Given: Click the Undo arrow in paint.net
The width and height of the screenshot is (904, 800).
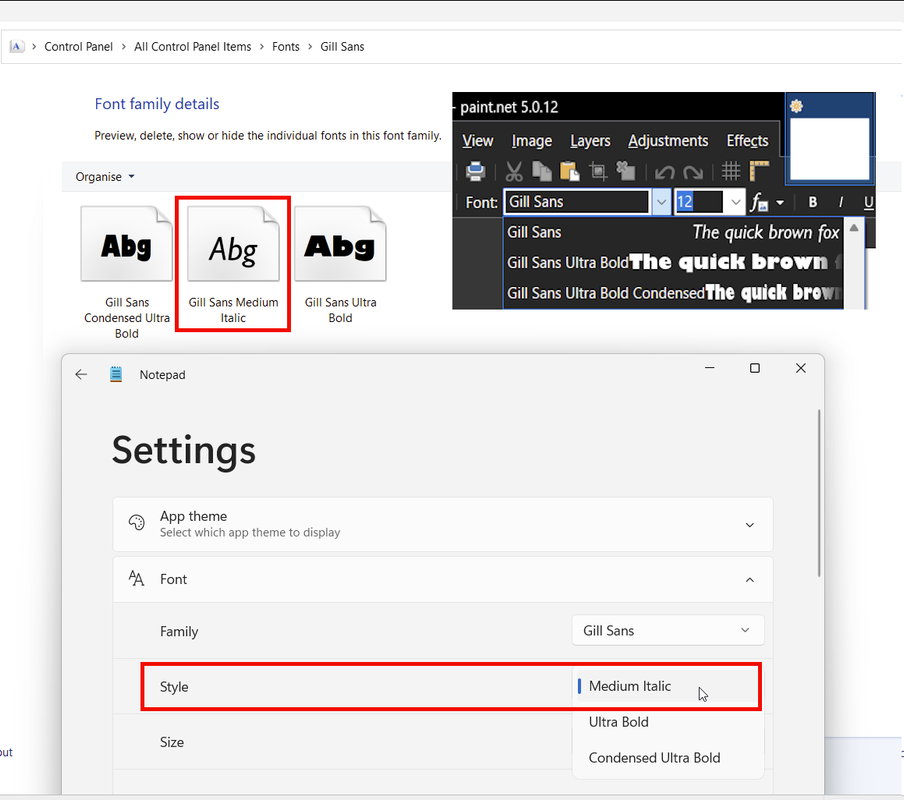Looking at the screenshot, I should pyautogui.click(x=664, y=172).
